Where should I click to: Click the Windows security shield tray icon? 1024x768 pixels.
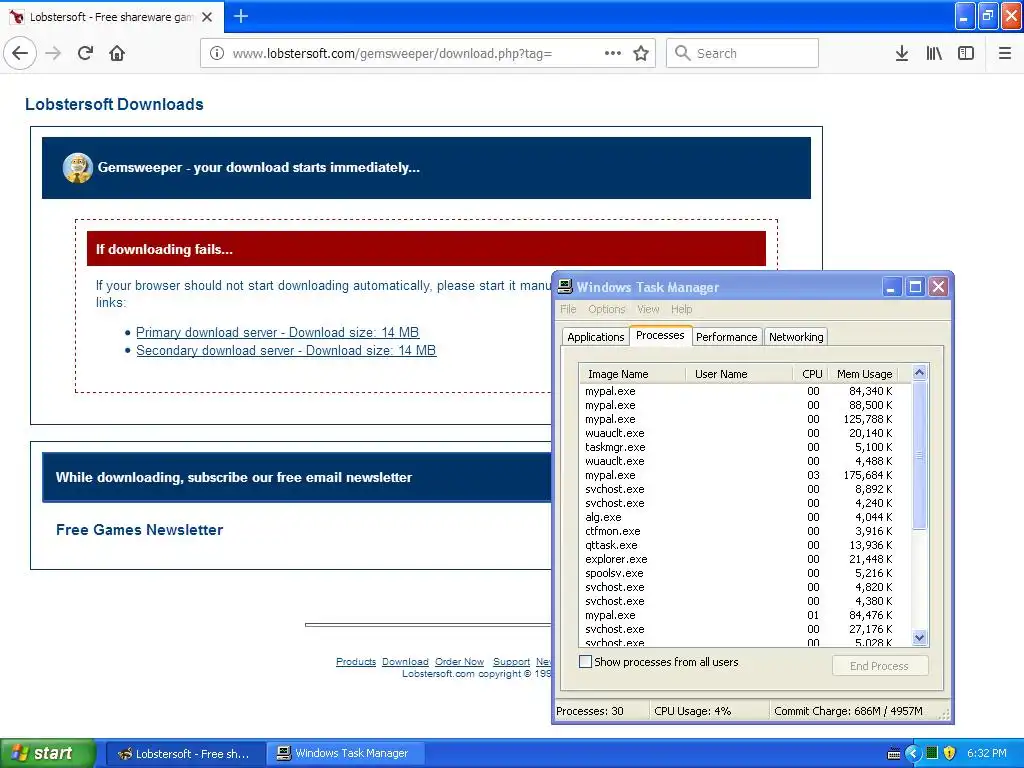coord(950,753)
